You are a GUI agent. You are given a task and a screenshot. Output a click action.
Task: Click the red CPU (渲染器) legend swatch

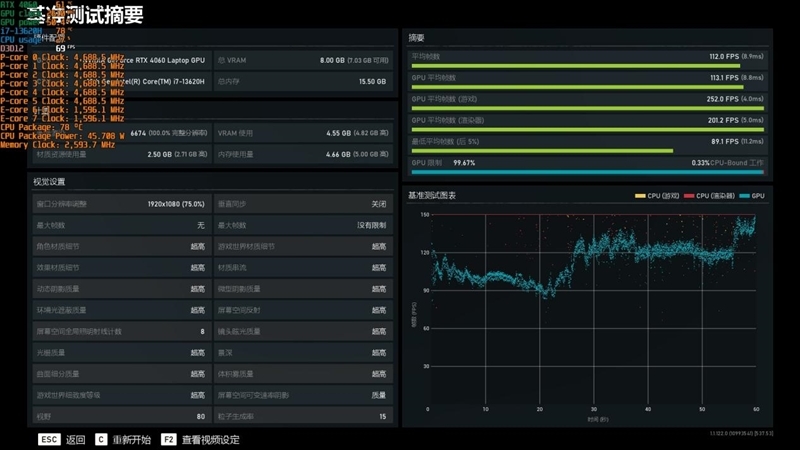pyautogui.click(x=689, y=196)
